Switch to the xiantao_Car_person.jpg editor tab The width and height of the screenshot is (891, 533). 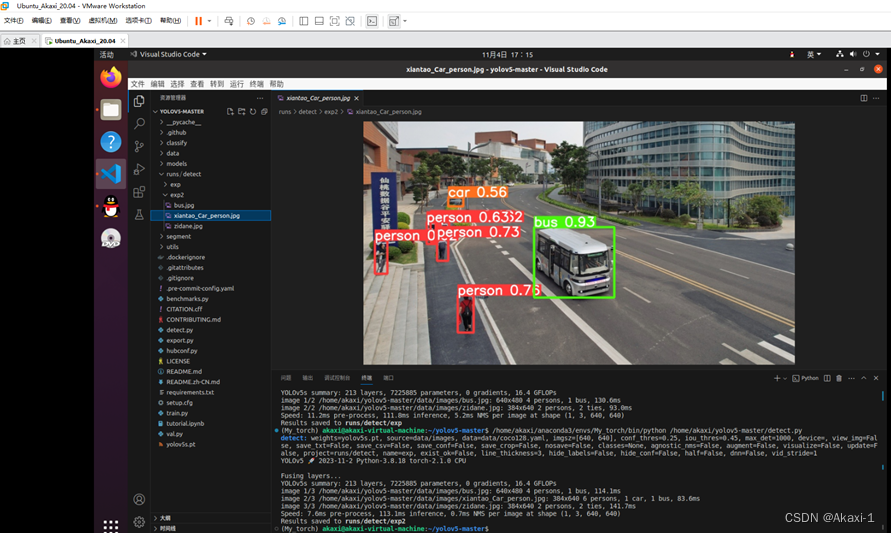318,98
